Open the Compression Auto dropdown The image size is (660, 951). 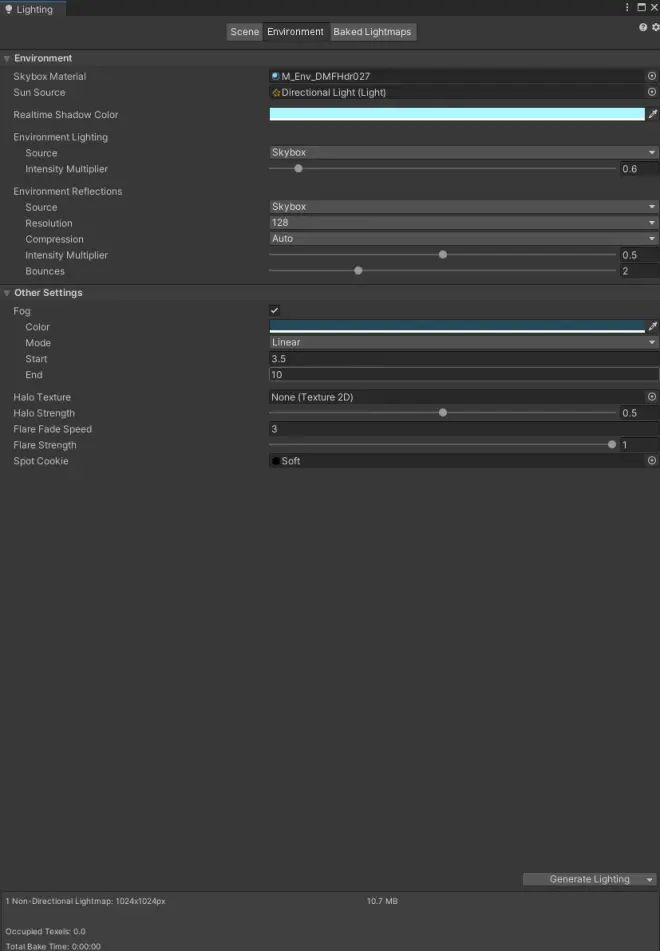click(x=463, y=239)
